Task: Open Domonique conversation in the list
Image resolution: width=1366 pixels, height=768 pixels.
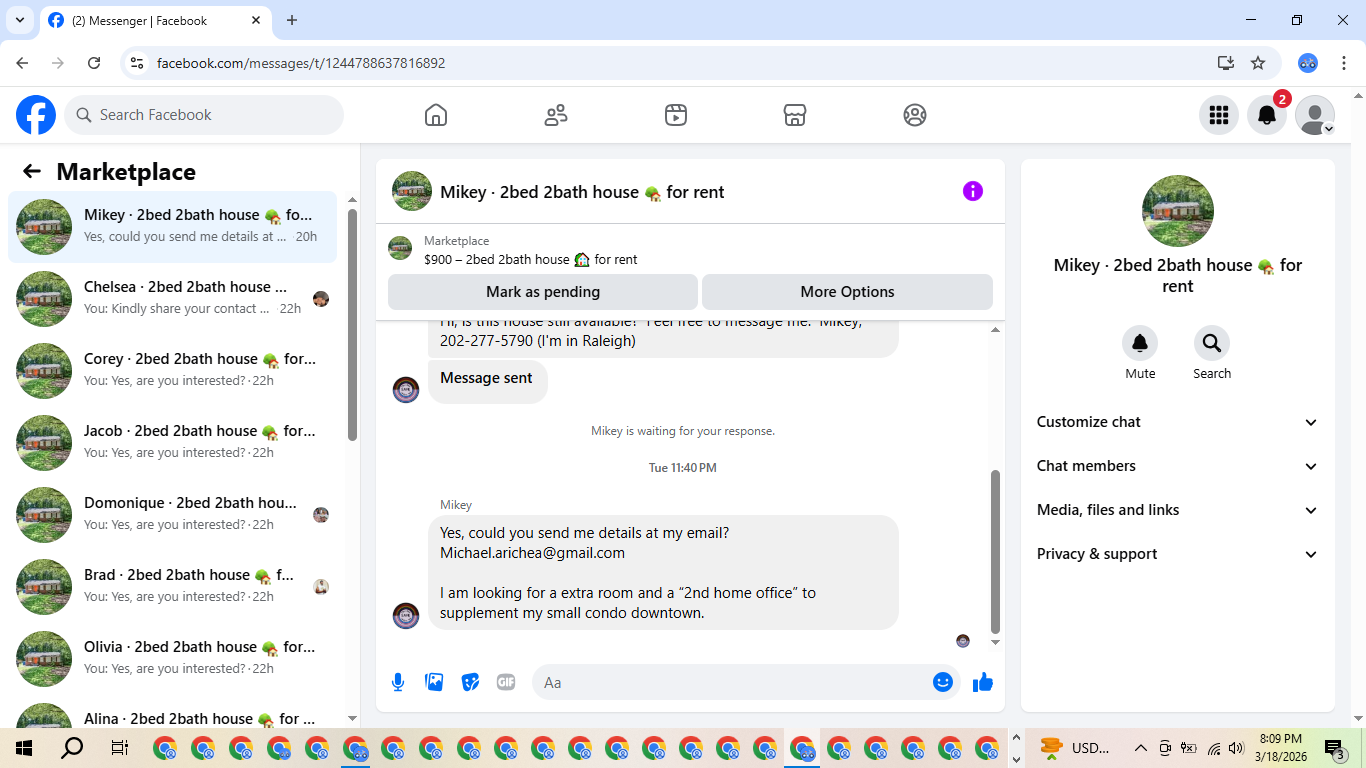Action: (172, 515)
